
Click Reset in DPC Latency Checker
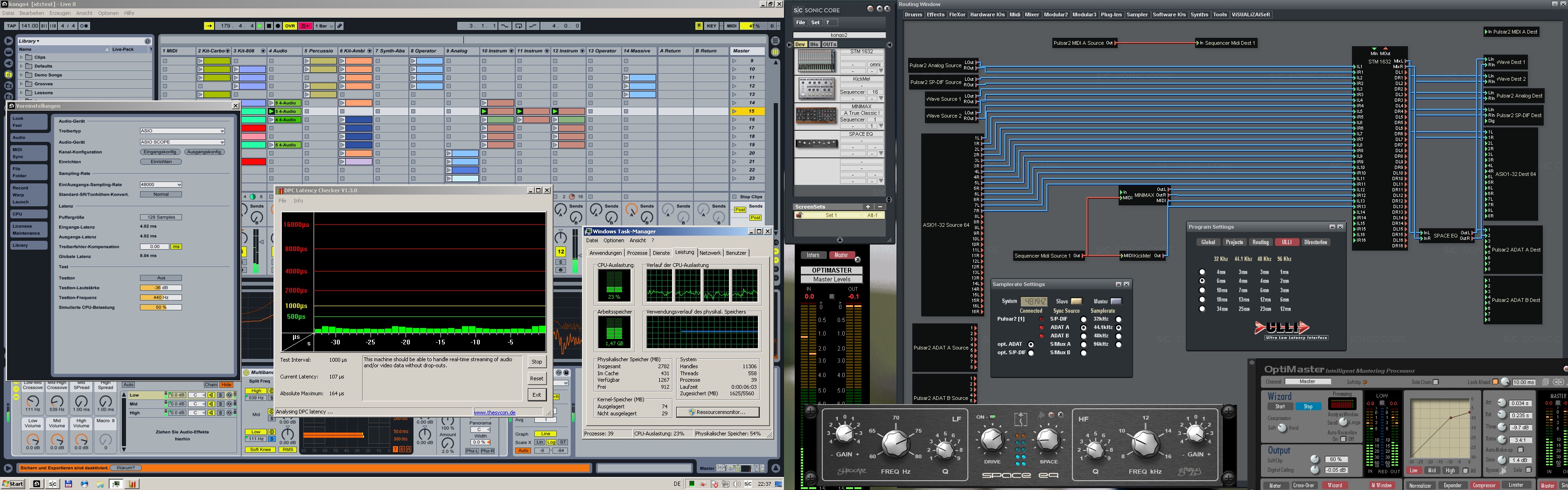click(x=536, y=378)
